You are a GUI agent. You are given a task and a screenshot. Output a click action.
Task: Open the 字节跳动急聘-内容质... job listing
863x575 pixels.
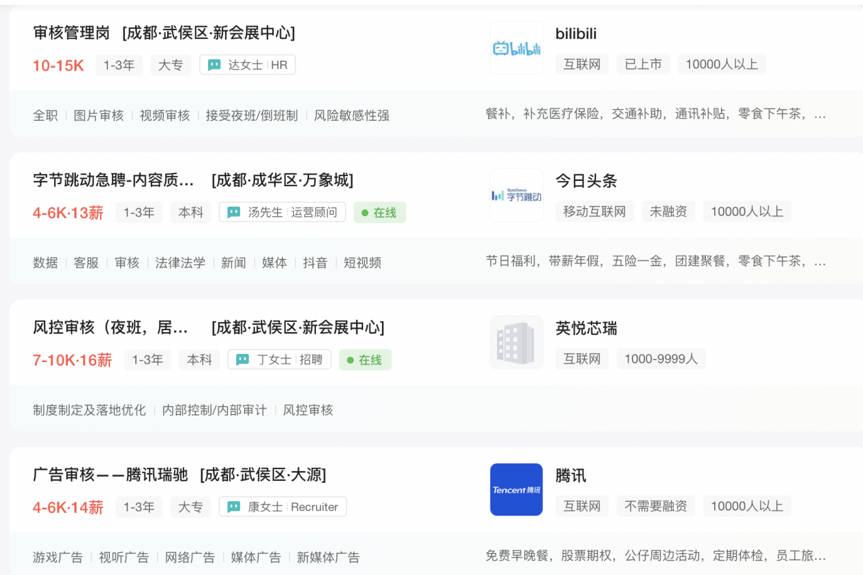pyautogui.click(x=113, y=180)
